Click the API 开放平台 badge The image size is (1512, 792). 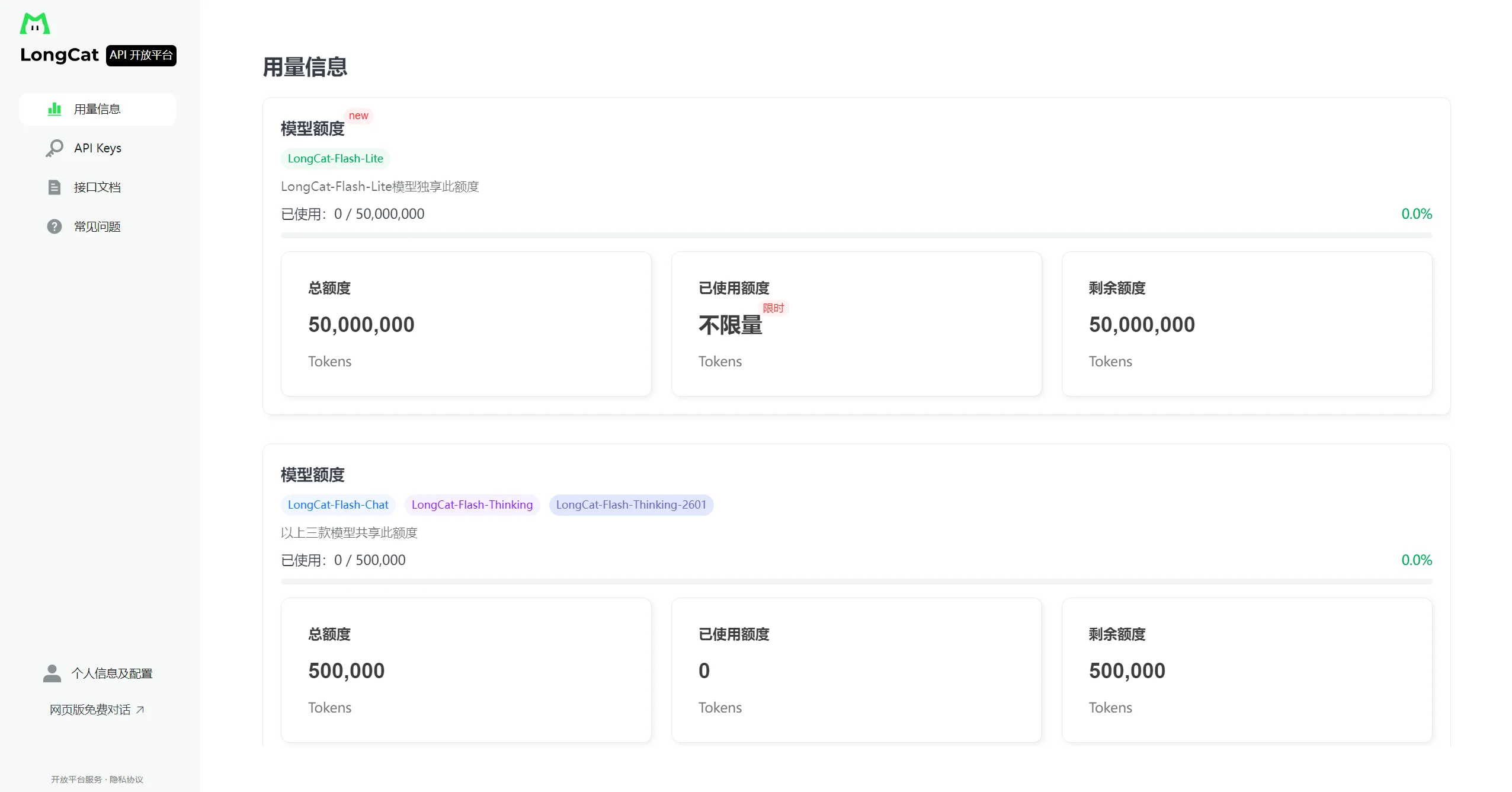[x=141, y=55]
